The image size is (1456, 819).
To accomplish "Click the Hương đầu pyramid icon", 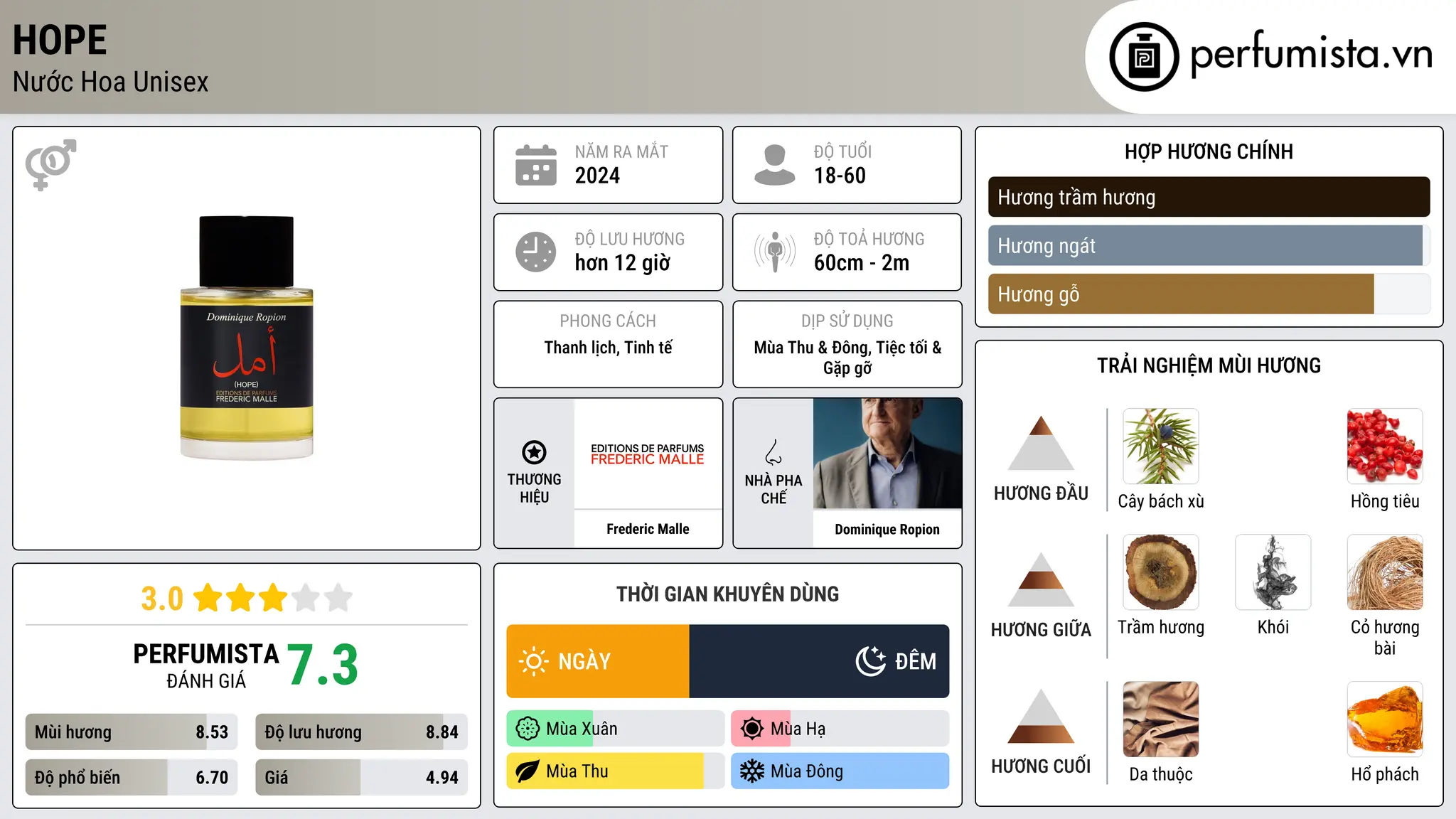I will tap(1041, 443).
